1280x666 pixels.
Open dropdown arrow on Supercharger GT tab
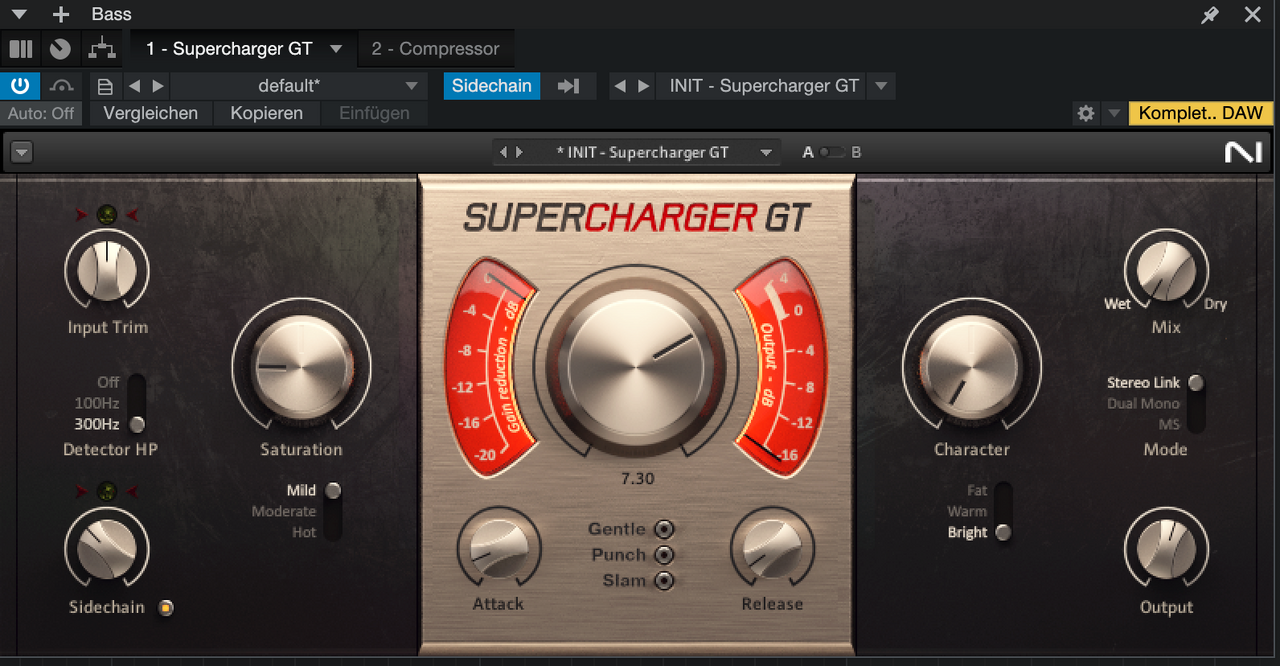336,49
